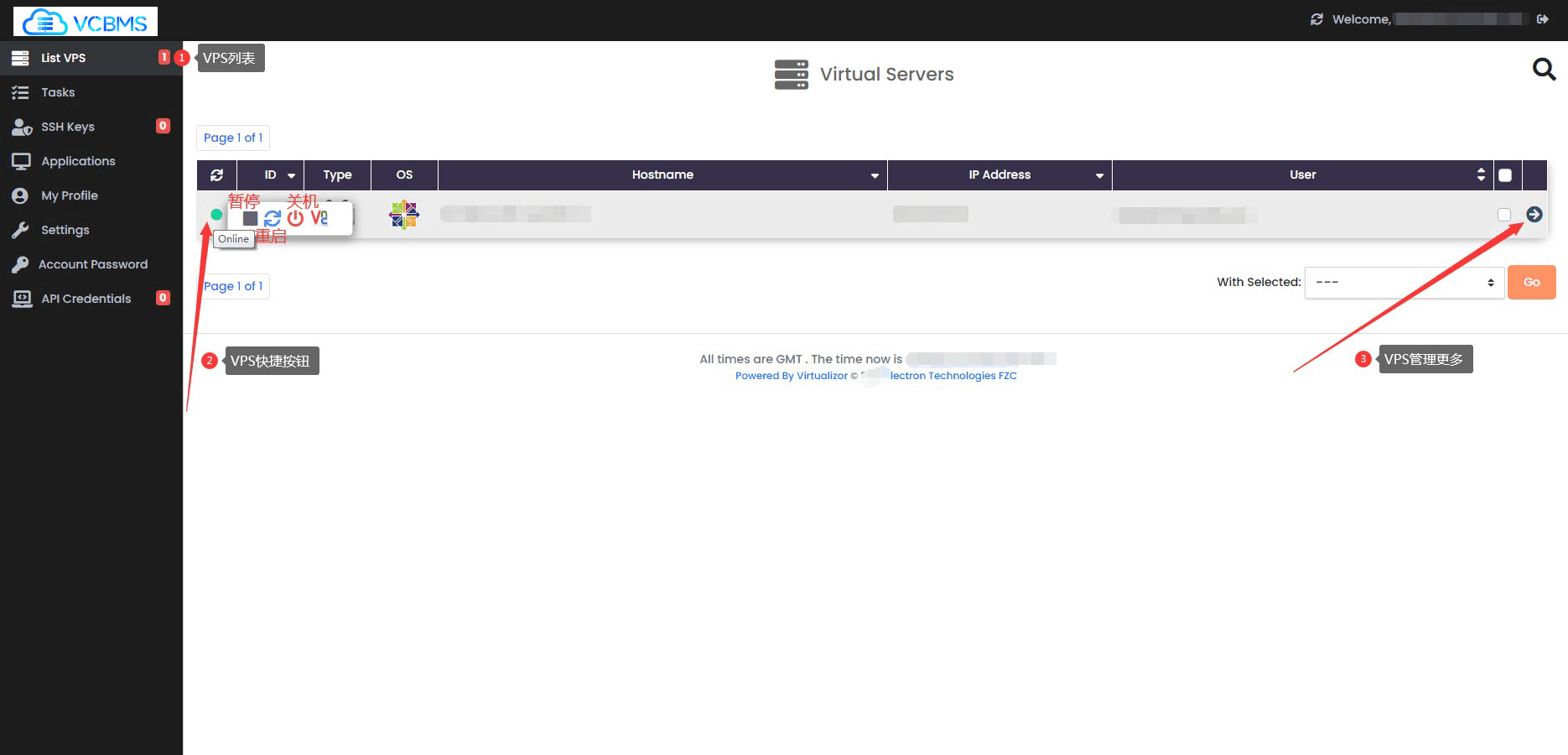Open the With Selected dropdown

coord(1404,283)
